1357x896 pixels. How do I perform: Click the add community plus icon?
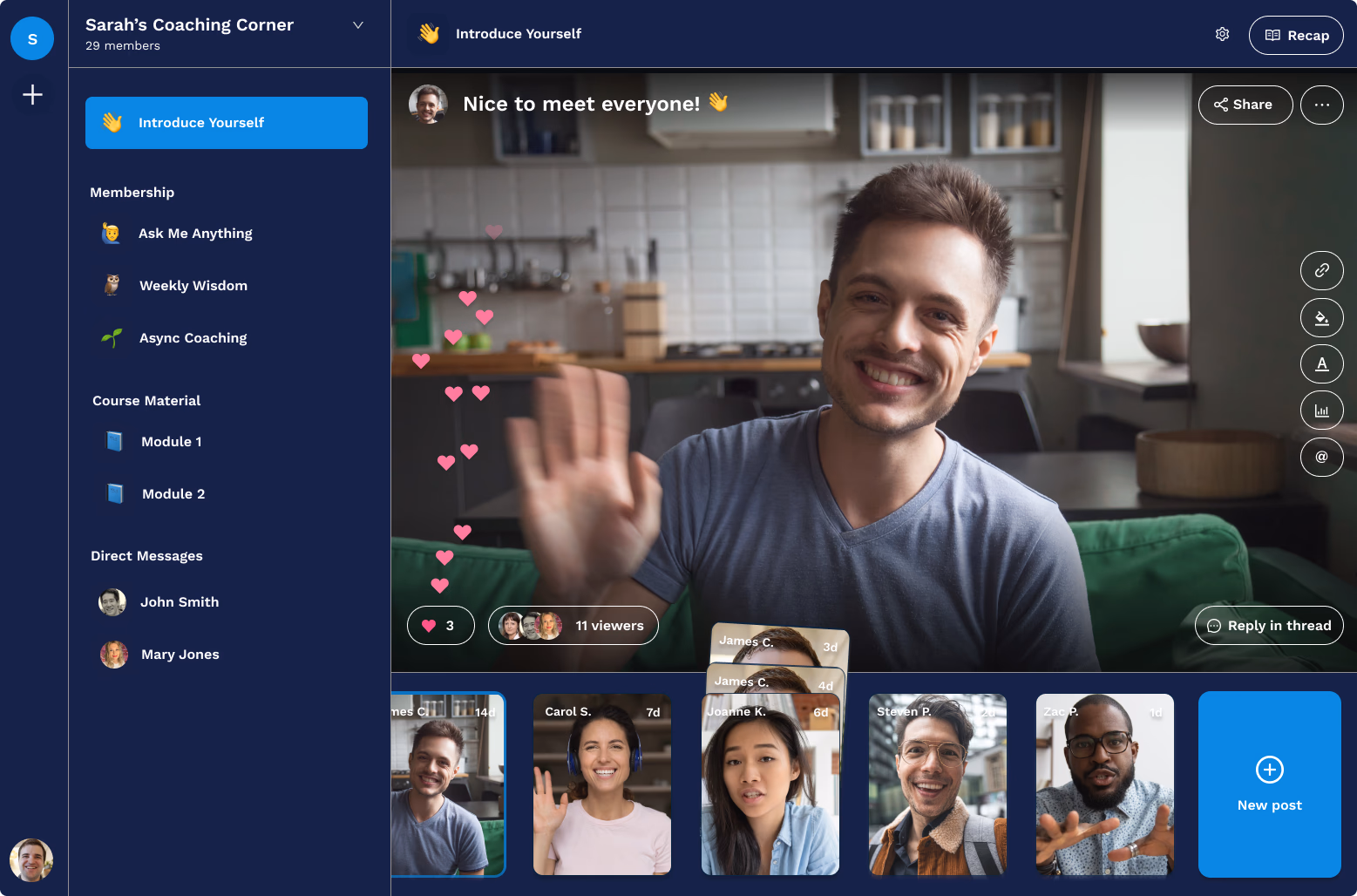[32, 95]
